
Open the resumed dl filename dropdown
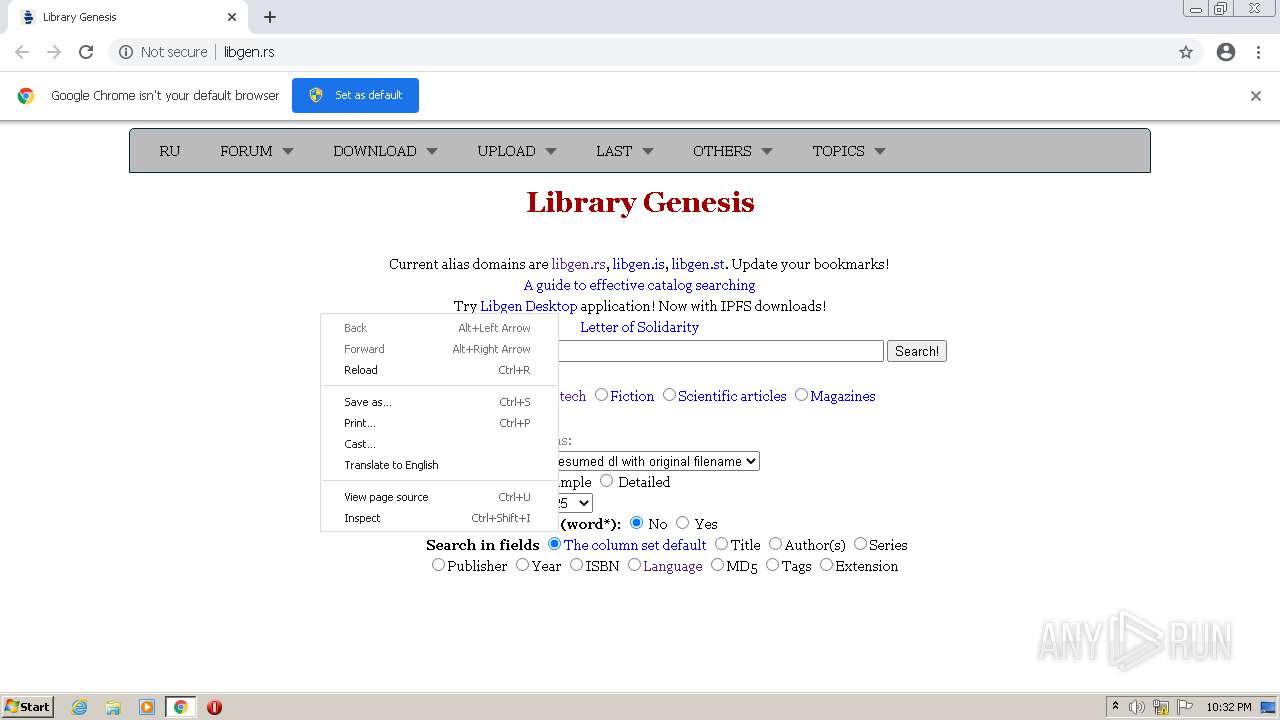click(659, 461)
